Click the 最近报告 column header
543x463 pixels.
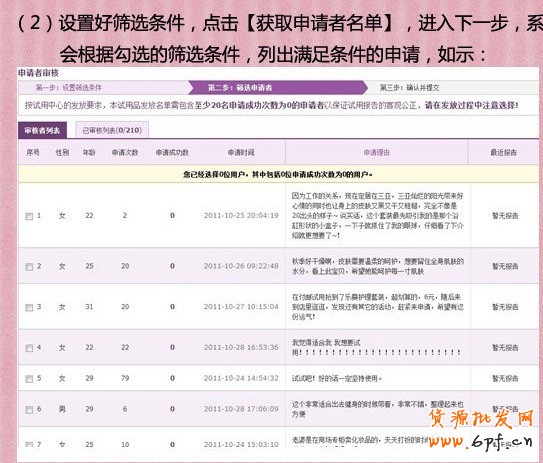pyautogui.click(x=504, y=152)
